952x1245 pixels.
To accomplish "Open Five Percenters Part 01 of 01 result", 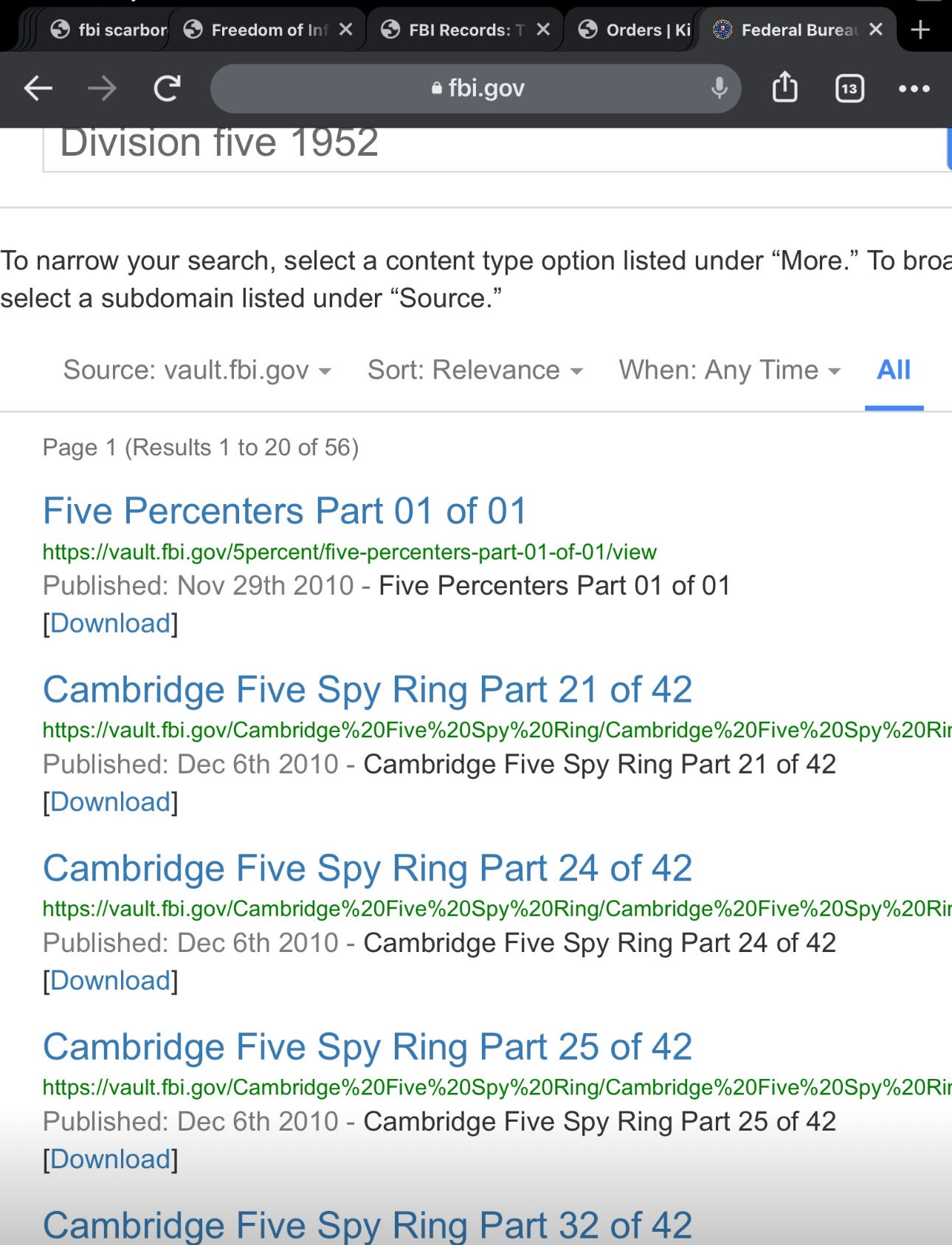I will tap(285, 511).
